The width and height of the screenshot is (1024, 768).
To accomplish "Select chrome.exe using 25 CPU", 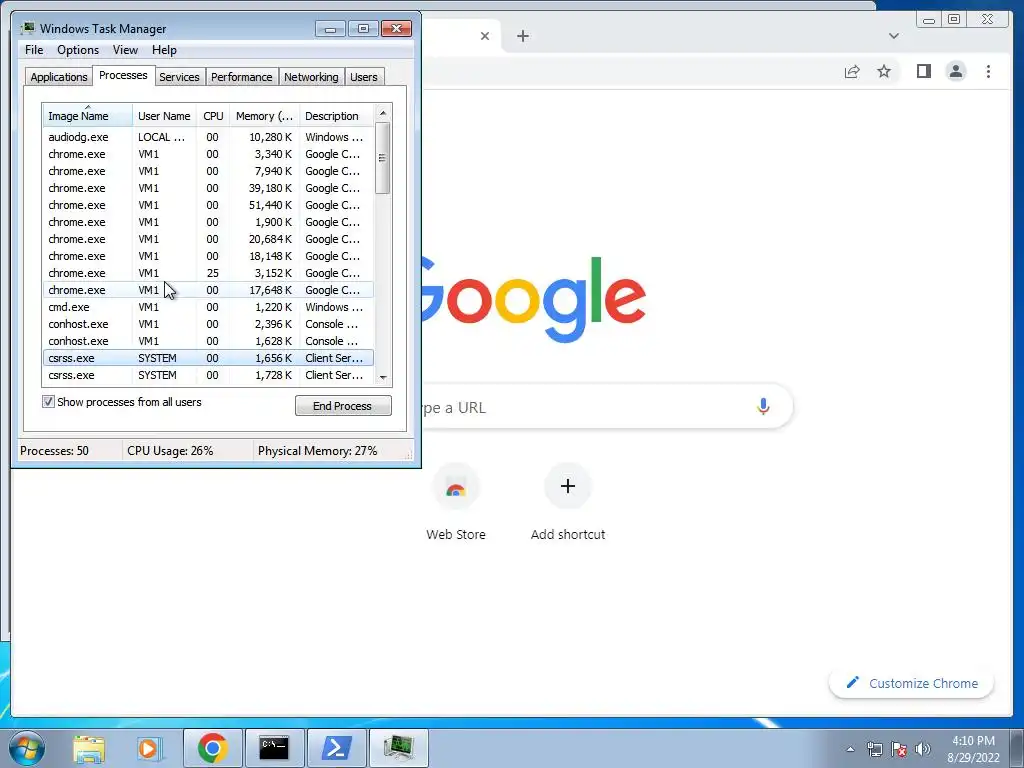I will [208, 273].
